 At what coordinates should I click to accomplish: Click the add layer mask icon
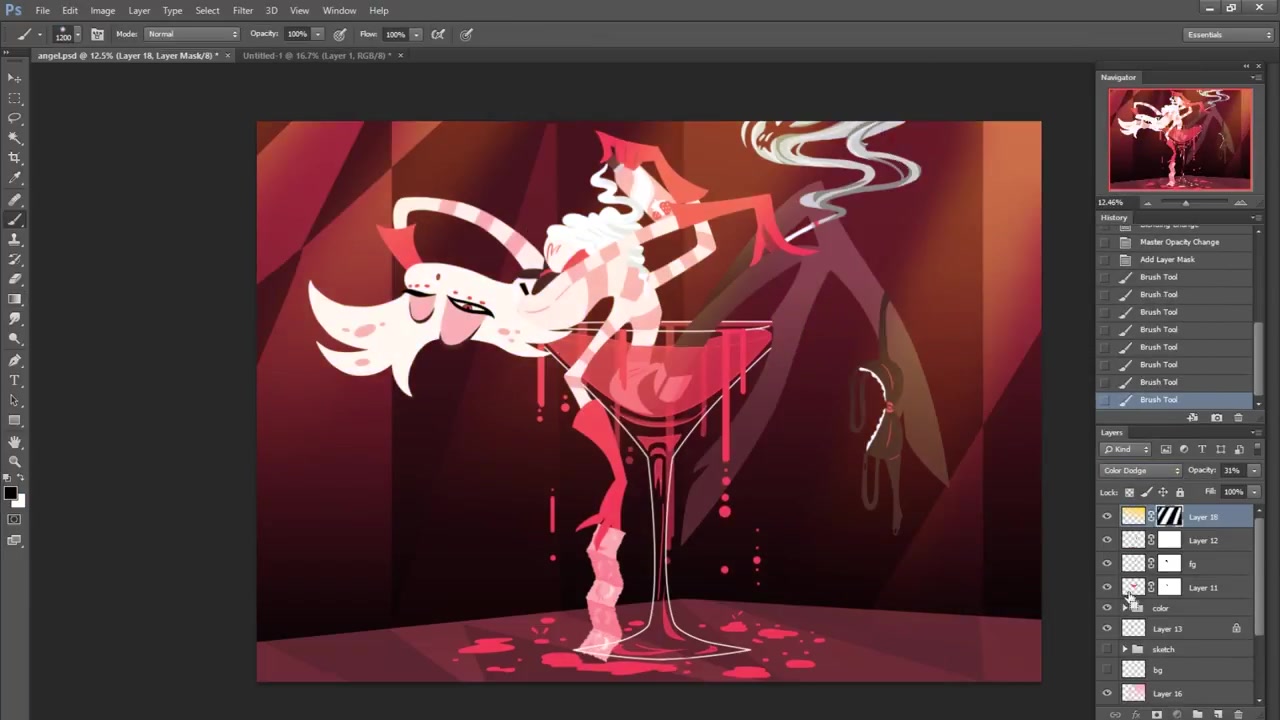point(1156,714)
